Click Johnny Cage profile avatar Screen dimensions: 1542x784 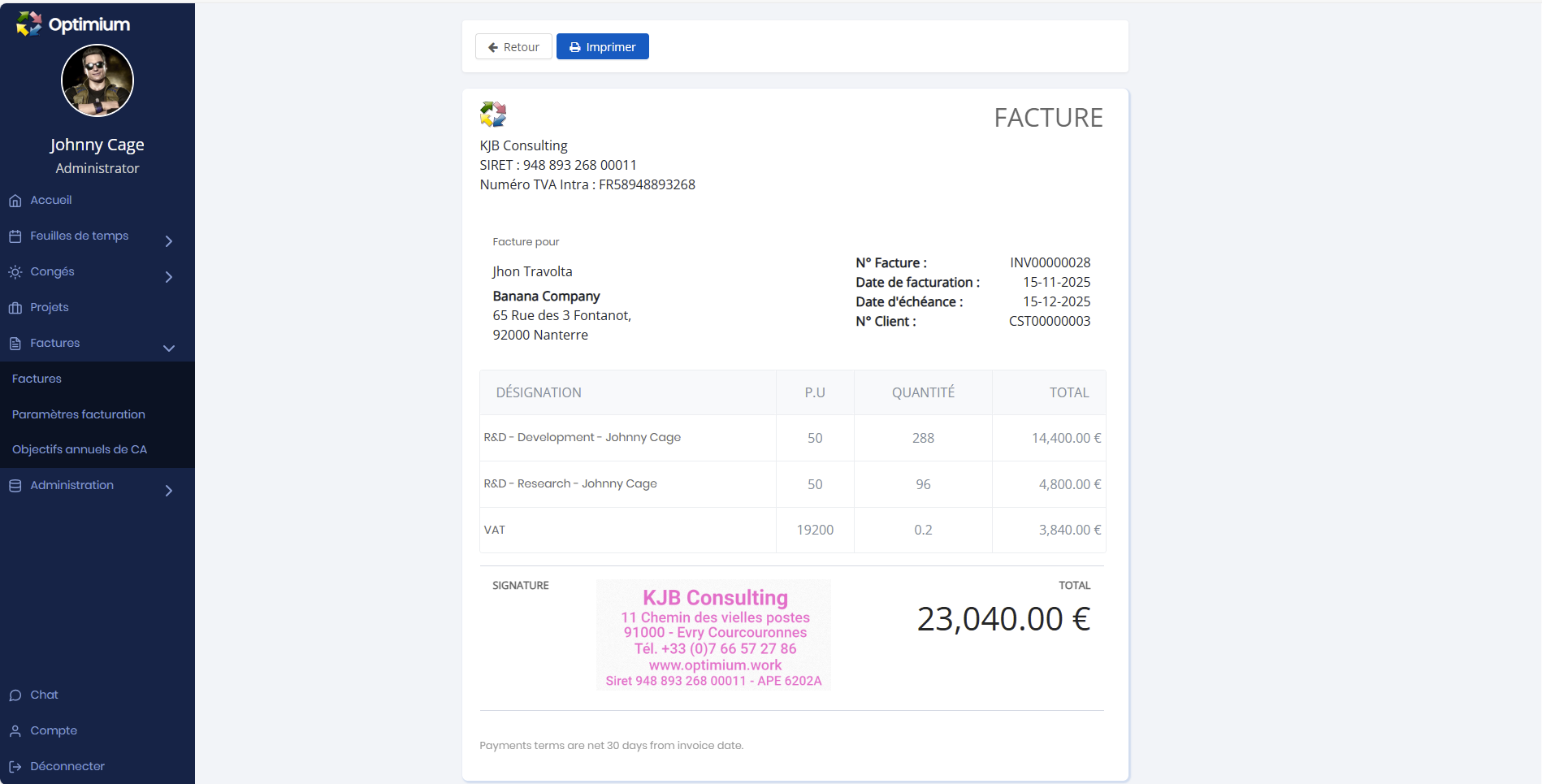pos(97,80)
